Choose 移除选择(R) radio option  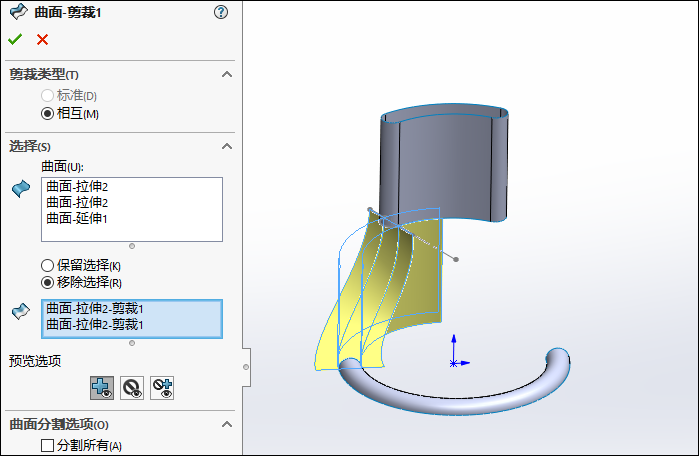pyautogui.click(x=47, y=283)
